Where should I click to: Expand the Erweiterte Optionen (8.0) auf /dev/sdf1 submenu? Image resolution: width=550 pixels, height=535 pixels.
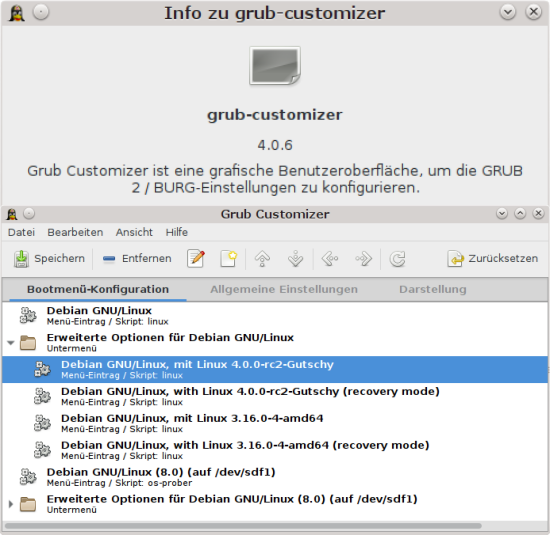(11, 504)
